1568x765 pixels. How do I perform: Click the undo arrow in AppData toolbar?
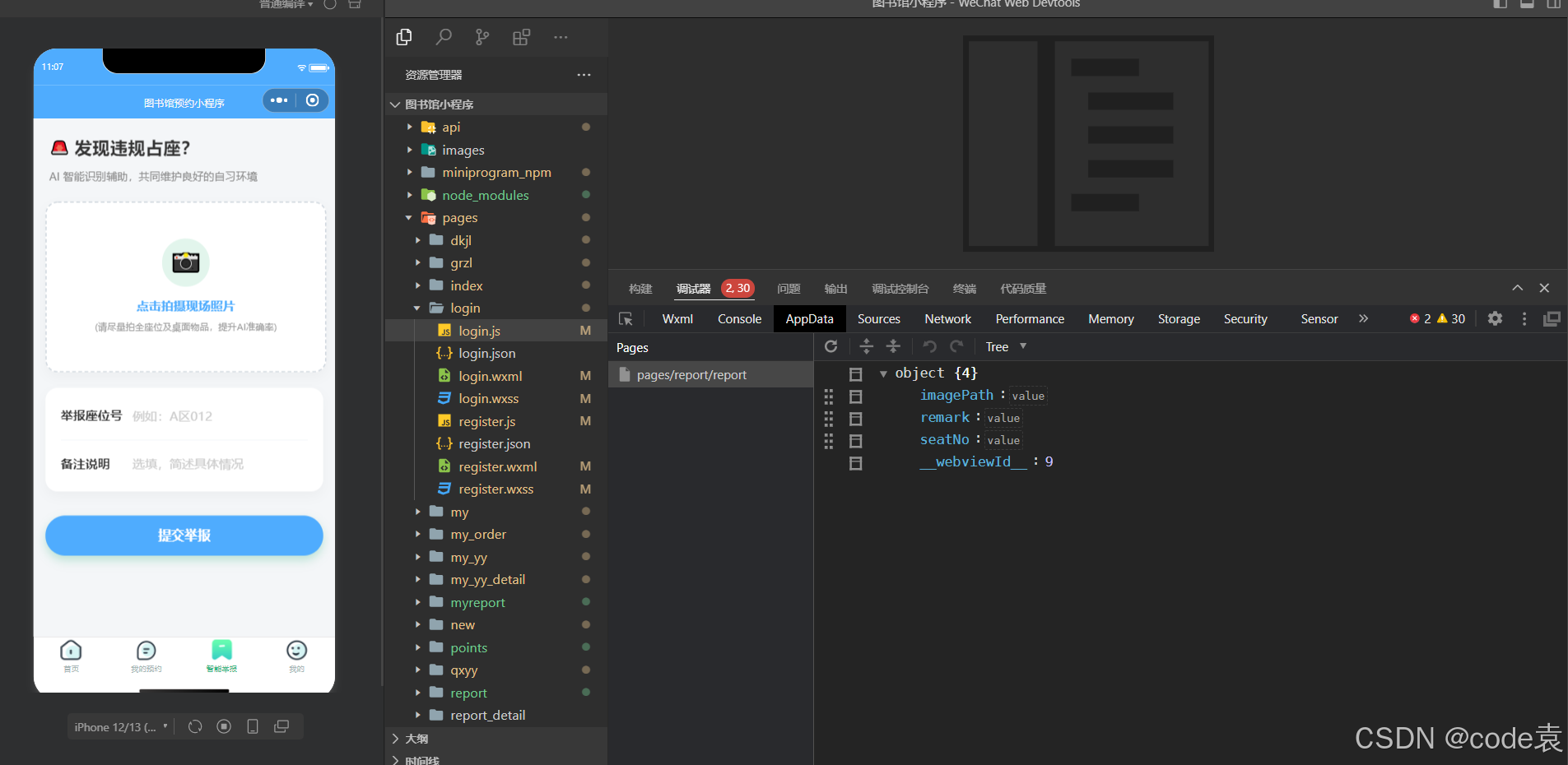[x=929, y=346]
